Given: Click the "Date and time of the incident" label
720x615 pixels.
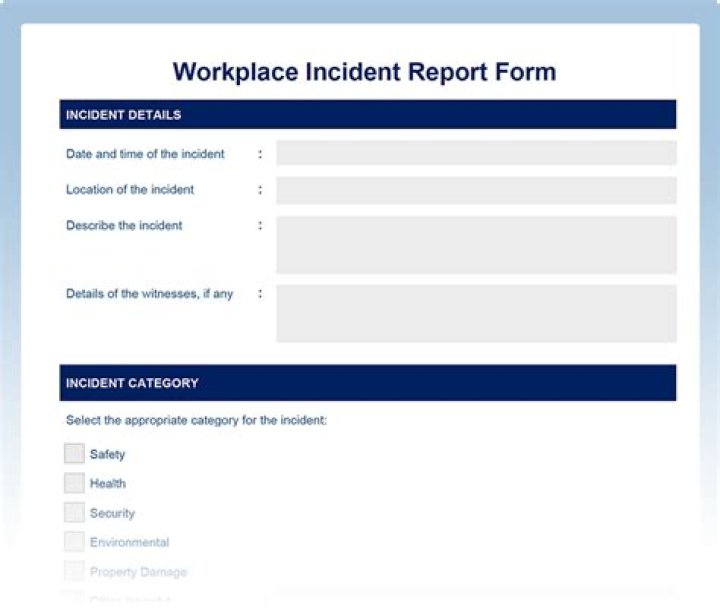Looking at the screenshot, I should pos(145,154).
